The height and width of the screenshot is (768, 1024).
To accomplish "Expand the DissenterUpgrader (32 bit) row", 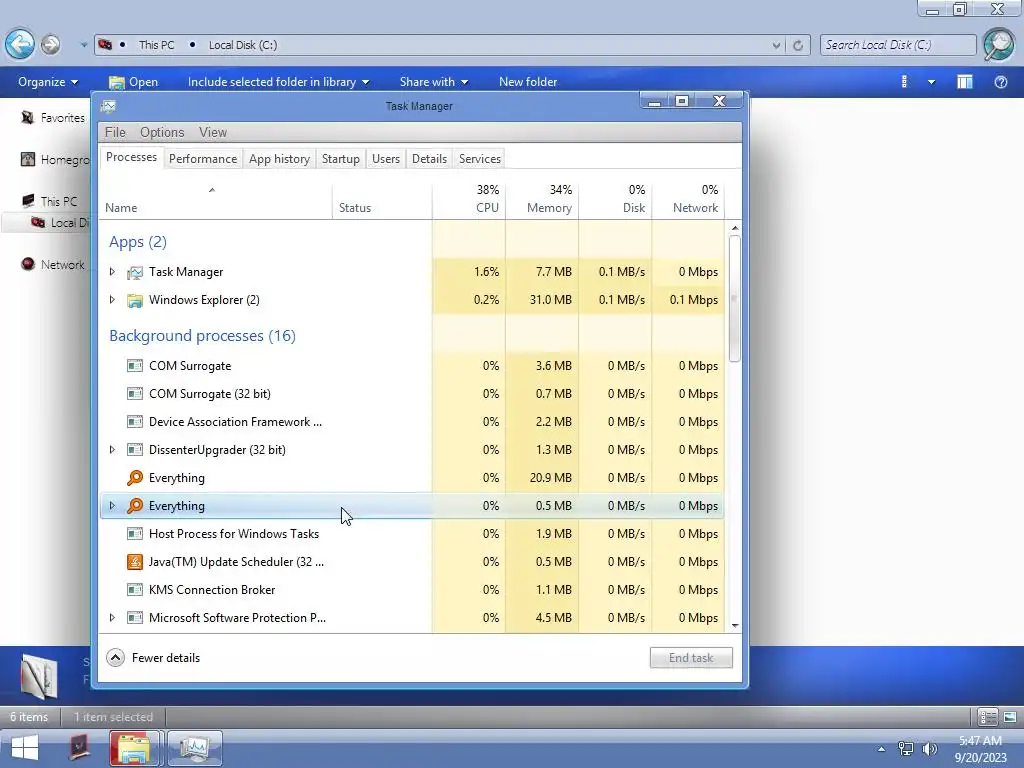I will tap(112, 450).
